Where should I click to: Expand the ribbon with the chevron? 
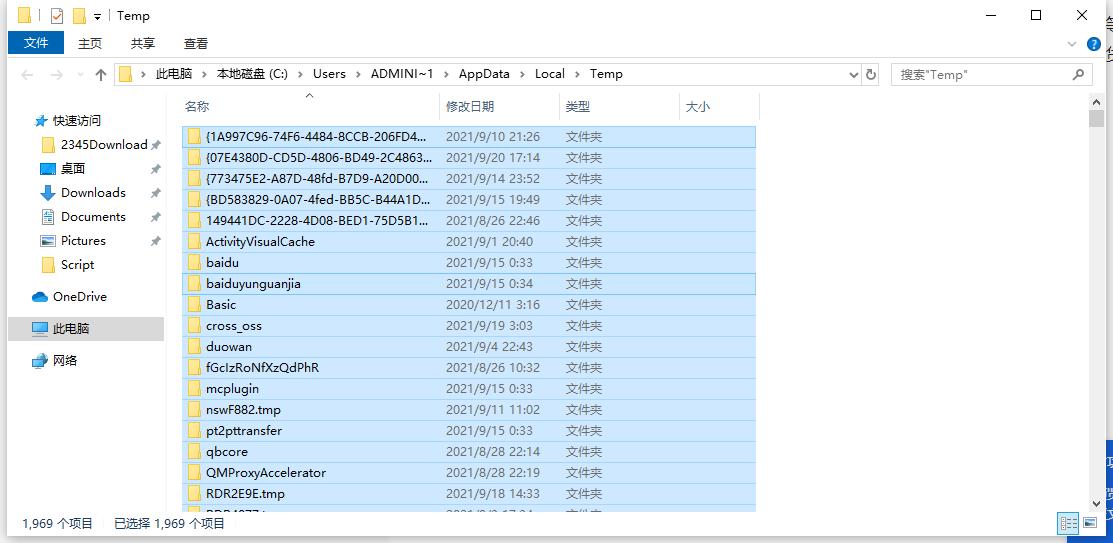pos(1072,44)
